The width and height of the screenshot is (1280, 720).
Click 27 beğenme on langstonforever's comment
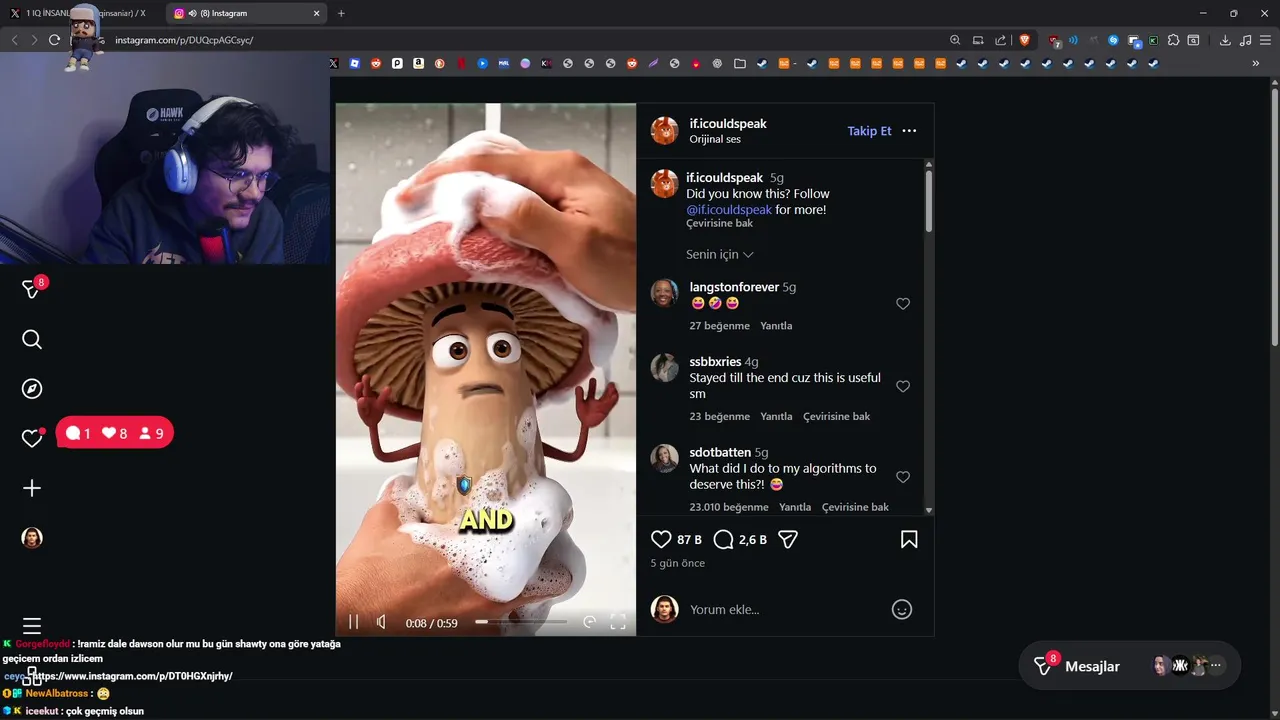tap(719, 326)
